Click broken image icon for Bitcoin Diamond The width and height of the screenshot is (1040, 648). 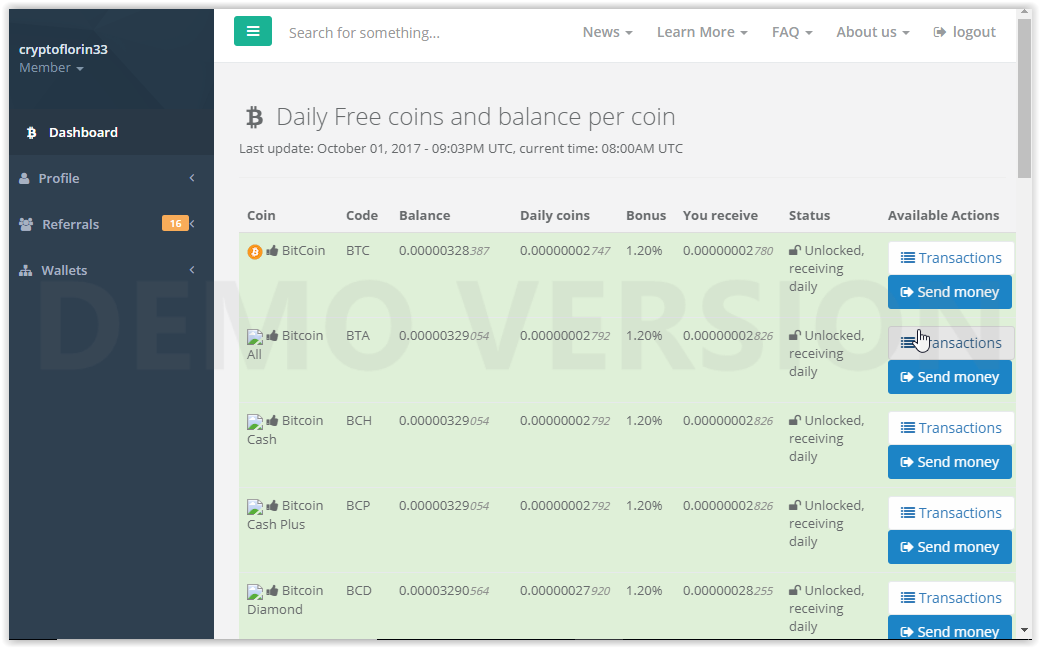[x=255, y=592]
